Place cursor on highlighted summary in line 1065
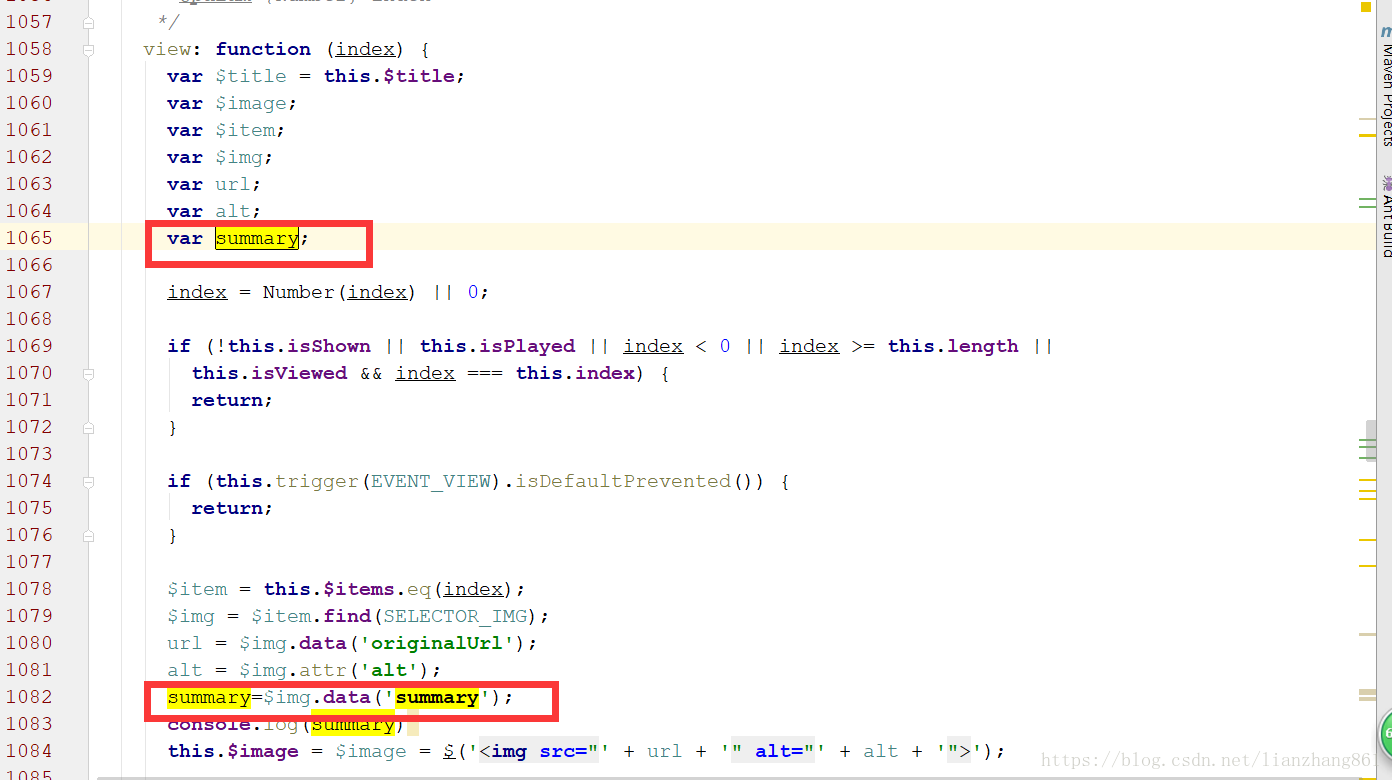The height and width of the screenshot is (780, 1392). click(x=257, y=238)
